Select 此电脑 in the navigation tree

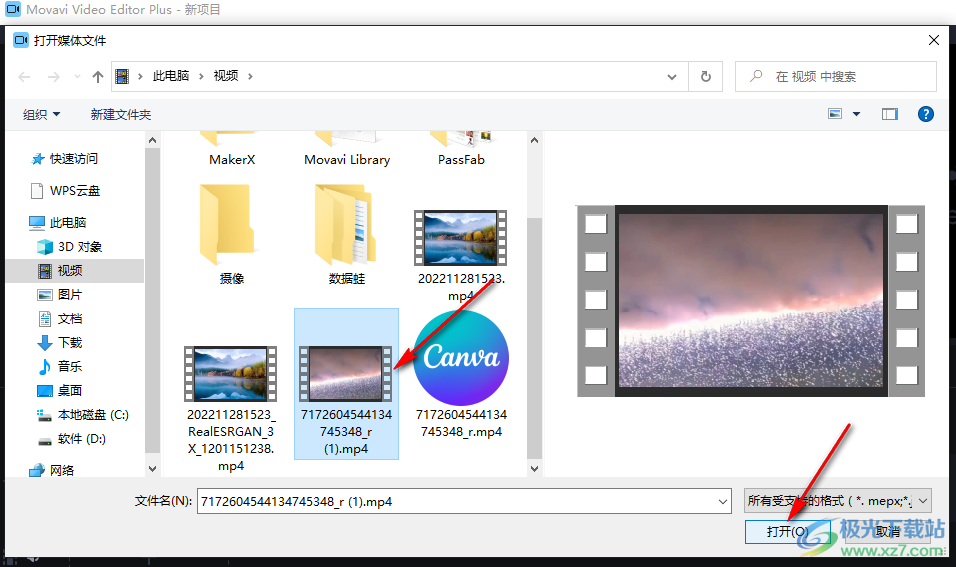coord(58,223)
